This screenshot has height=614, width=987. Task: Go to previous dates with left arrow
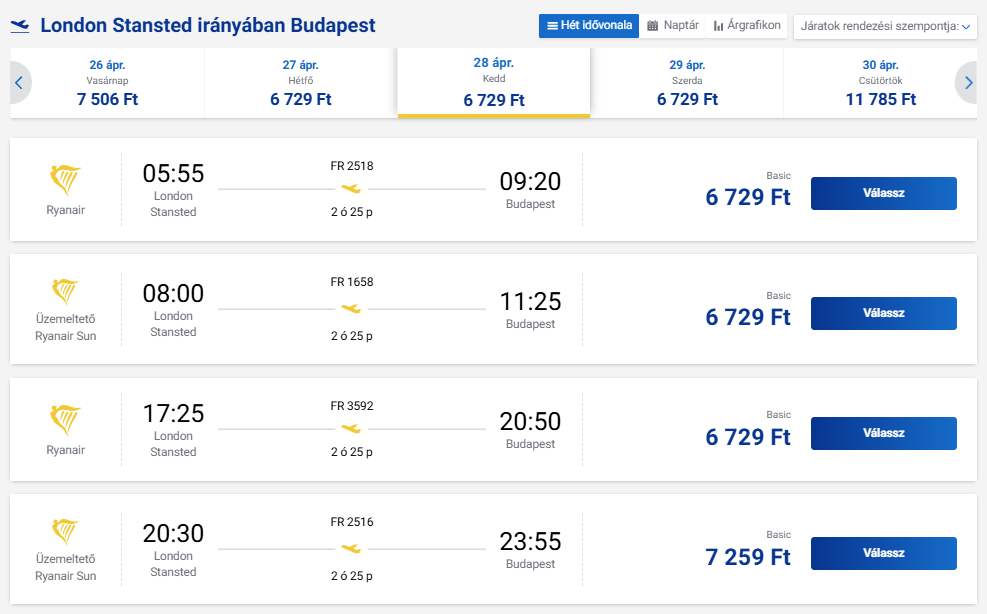pos(18,83)
